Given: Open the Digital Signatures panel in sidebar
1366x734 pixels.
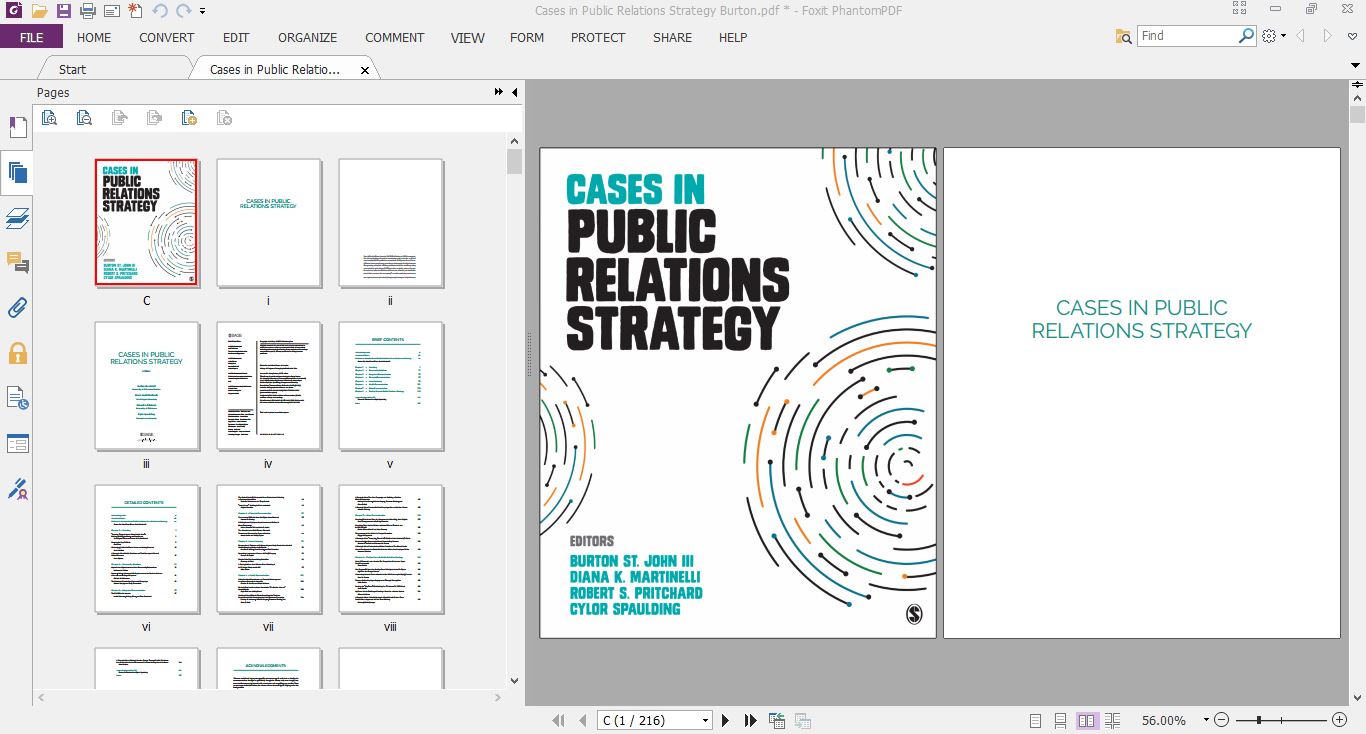Looking at the screenshot, I should (17, 398).
